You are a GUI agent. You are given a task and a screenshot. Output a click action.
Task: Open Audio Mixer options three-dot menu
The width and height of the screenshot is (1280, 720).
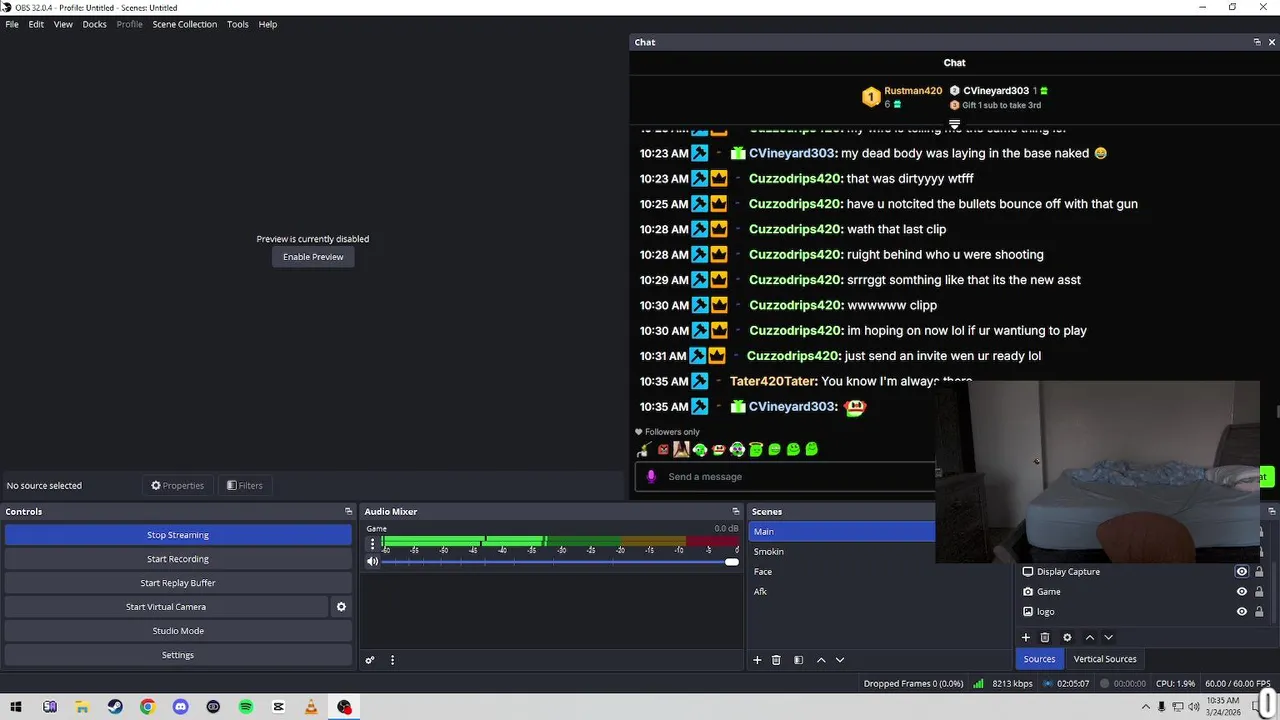(x=392, y=660)
